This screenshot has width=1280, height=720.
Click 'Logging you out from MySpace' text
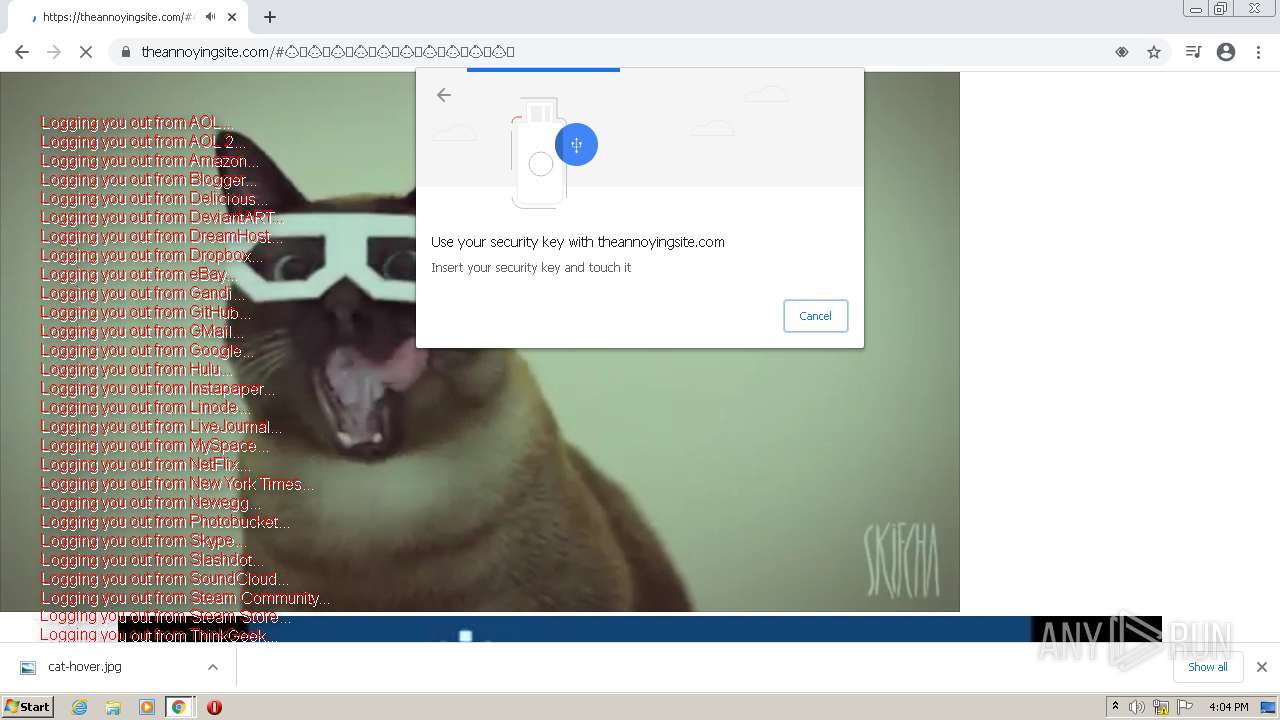[155, 446]
